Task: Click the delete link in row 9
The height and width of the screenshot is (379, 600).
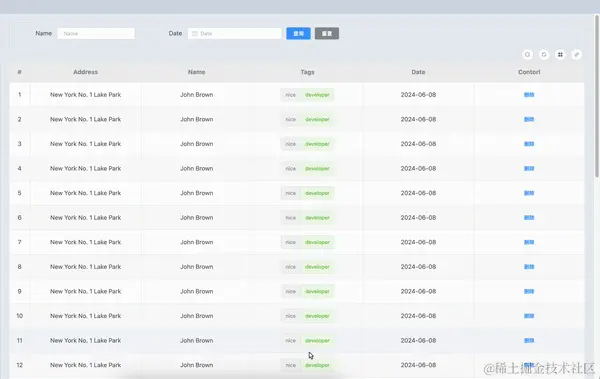Action: tap(529, 291)
